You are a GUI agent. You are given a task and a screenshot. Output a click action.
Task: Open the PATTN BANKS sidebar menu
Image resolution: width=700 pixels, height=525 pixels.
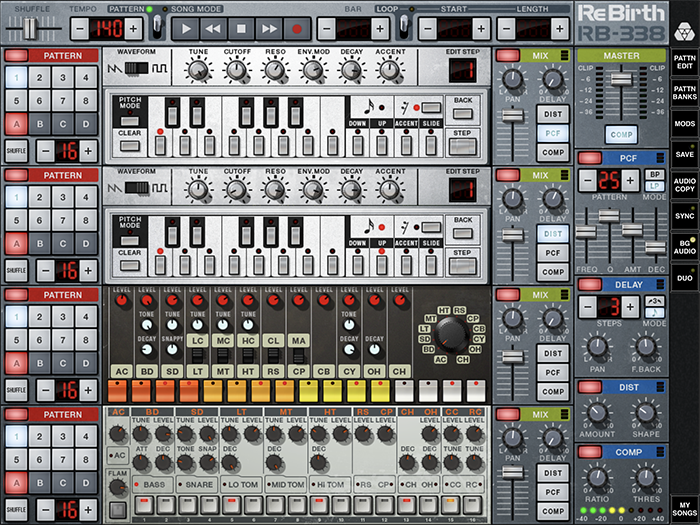point(684,93)
